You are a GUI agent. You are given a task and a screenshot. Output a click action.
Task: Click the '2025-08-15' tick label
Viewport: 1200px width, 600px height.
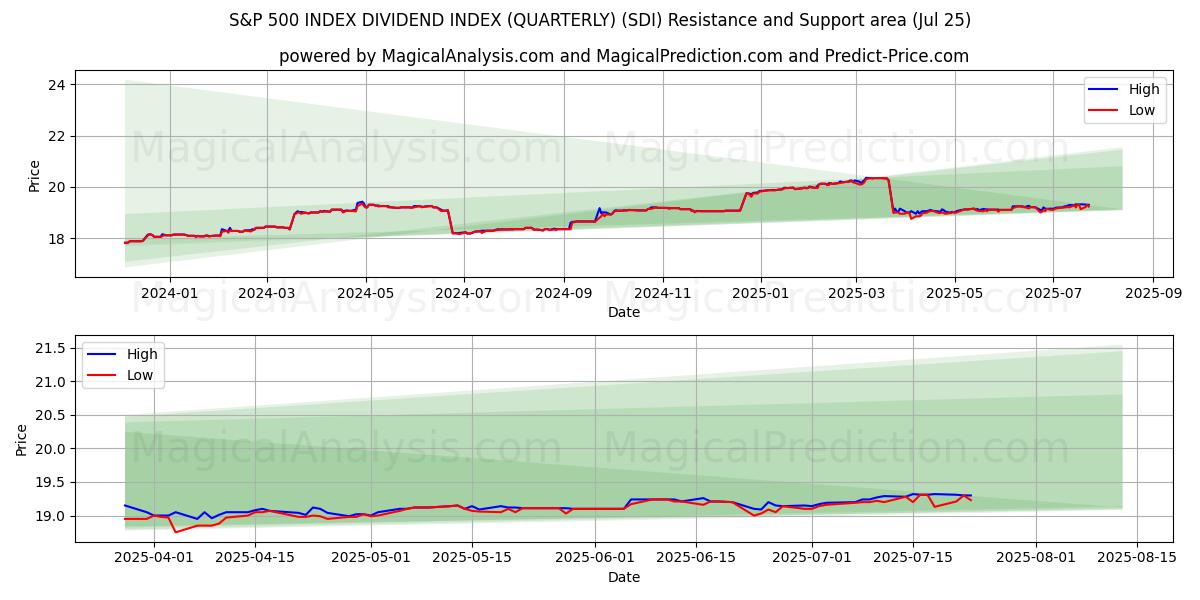(1137, 558)
